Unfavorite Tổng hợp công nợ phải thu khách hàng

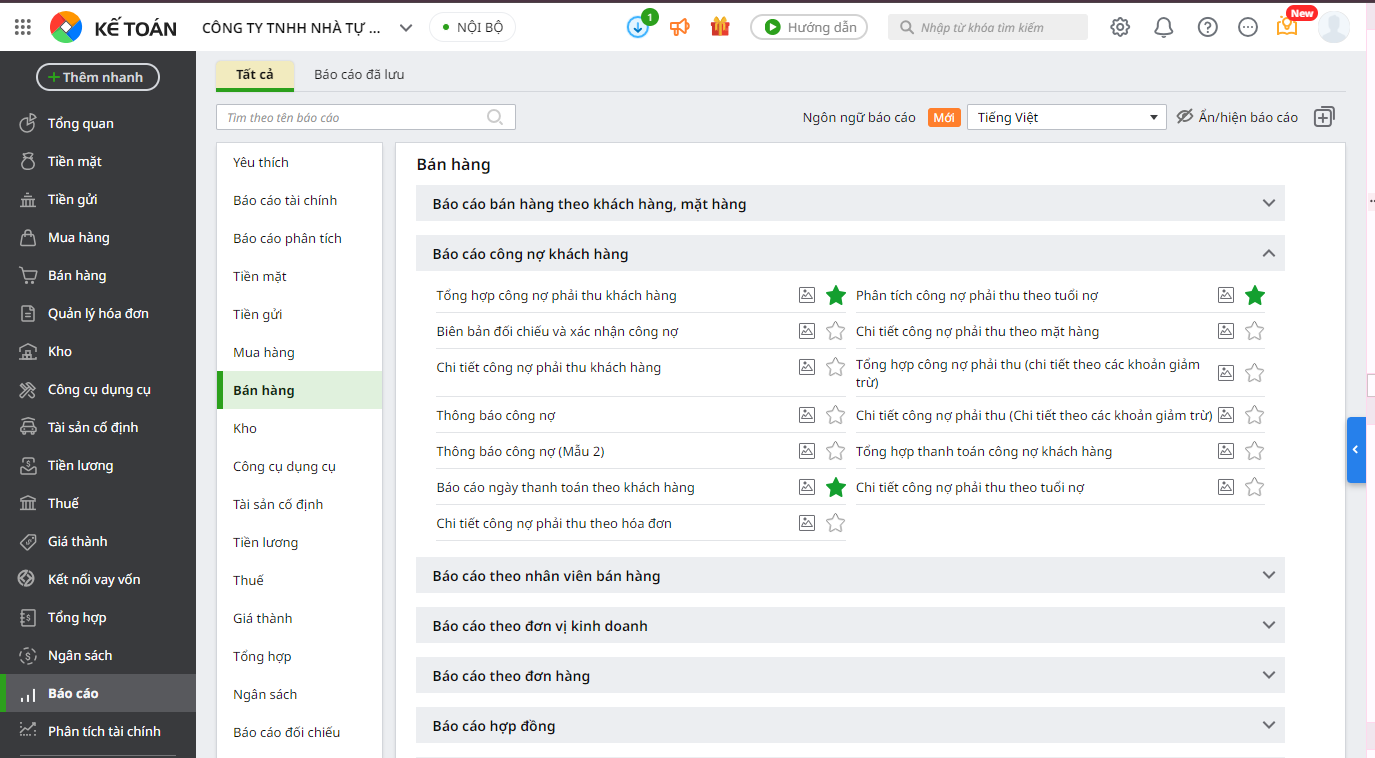(836, 295)
